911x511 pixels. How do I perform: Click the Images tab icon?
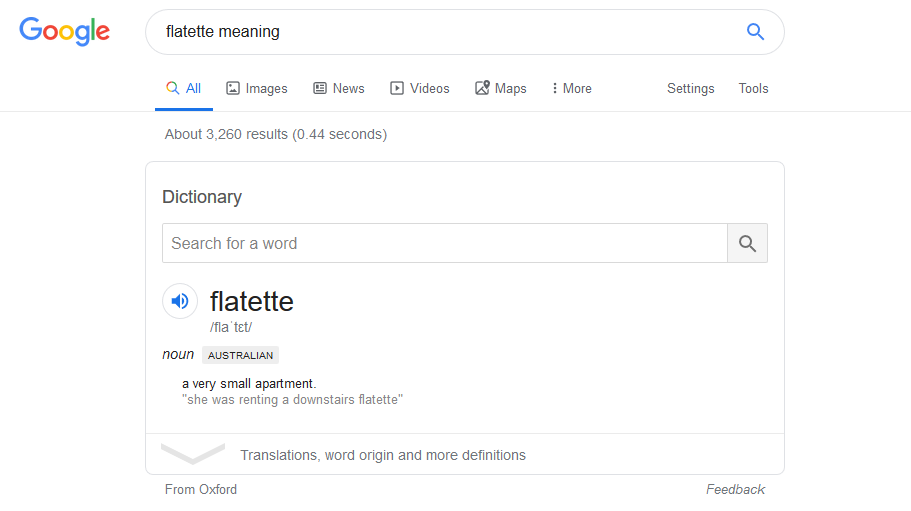pyautogui.click(x=233, y=88)
